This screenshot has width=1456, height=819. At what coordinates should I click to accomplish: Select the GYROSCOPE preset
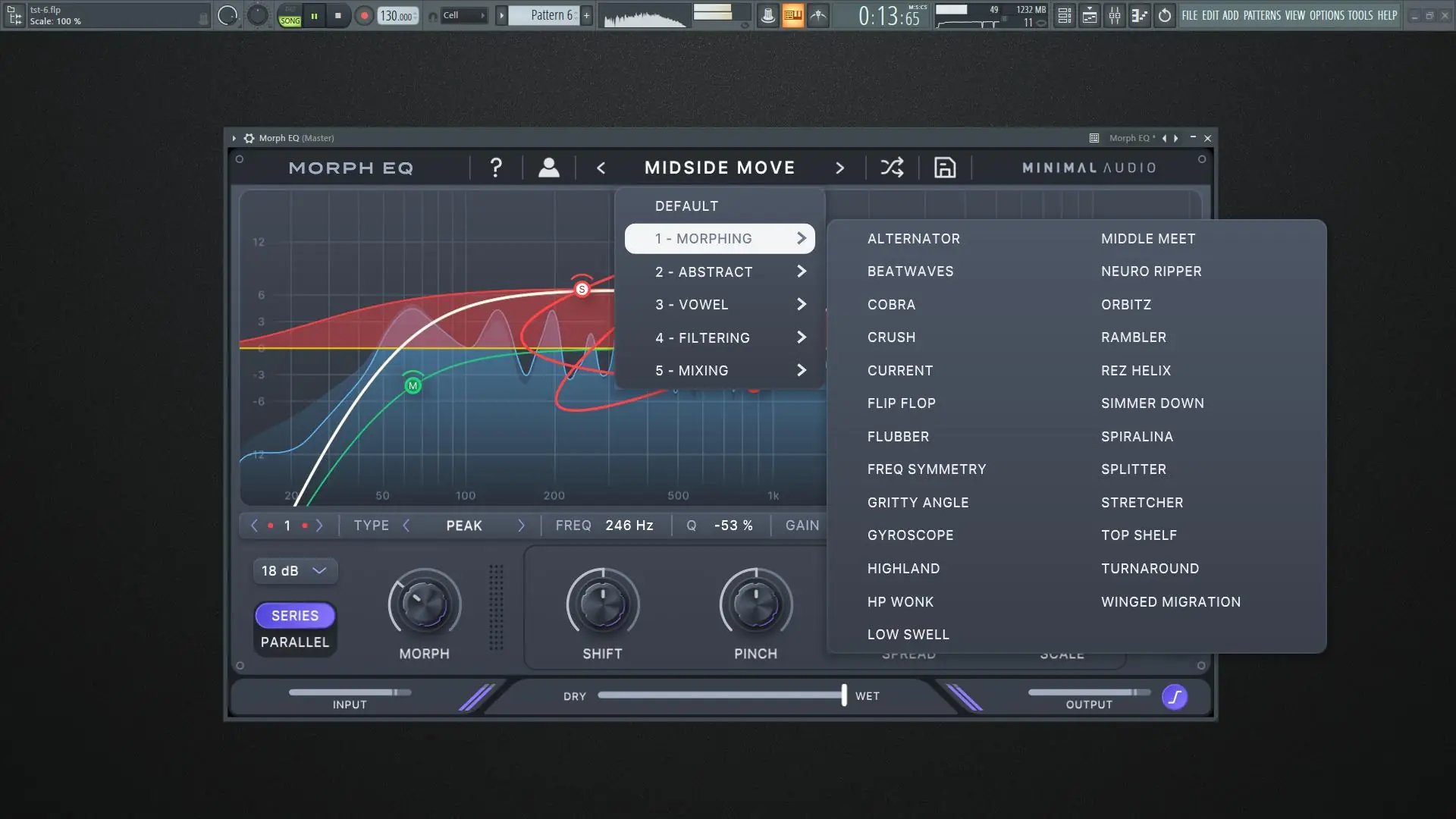coord(910,535)
